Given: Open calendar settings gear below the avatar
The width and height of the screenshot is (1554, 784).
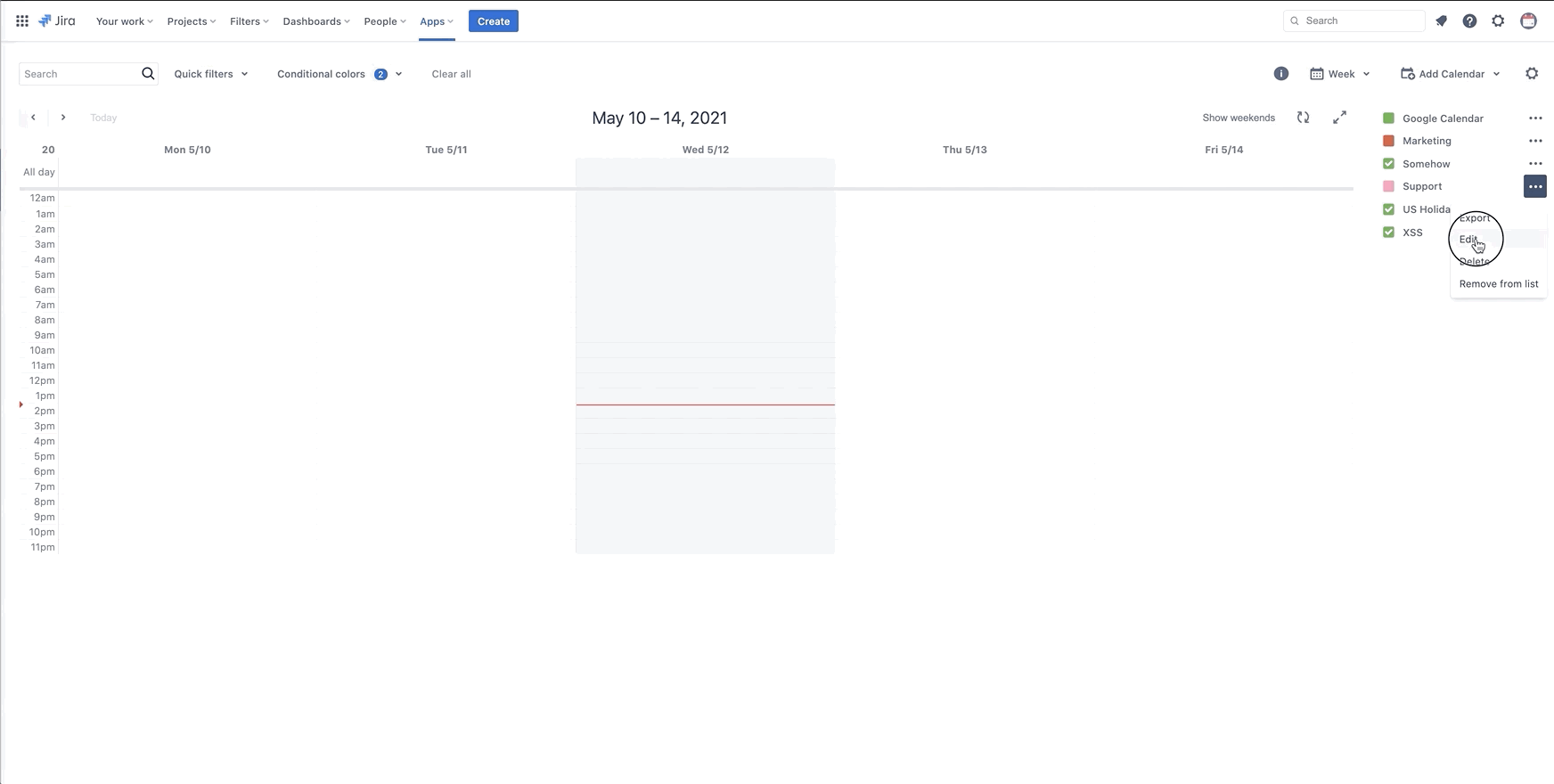Looking at the screenshot, I should (x=1532, y=74).
